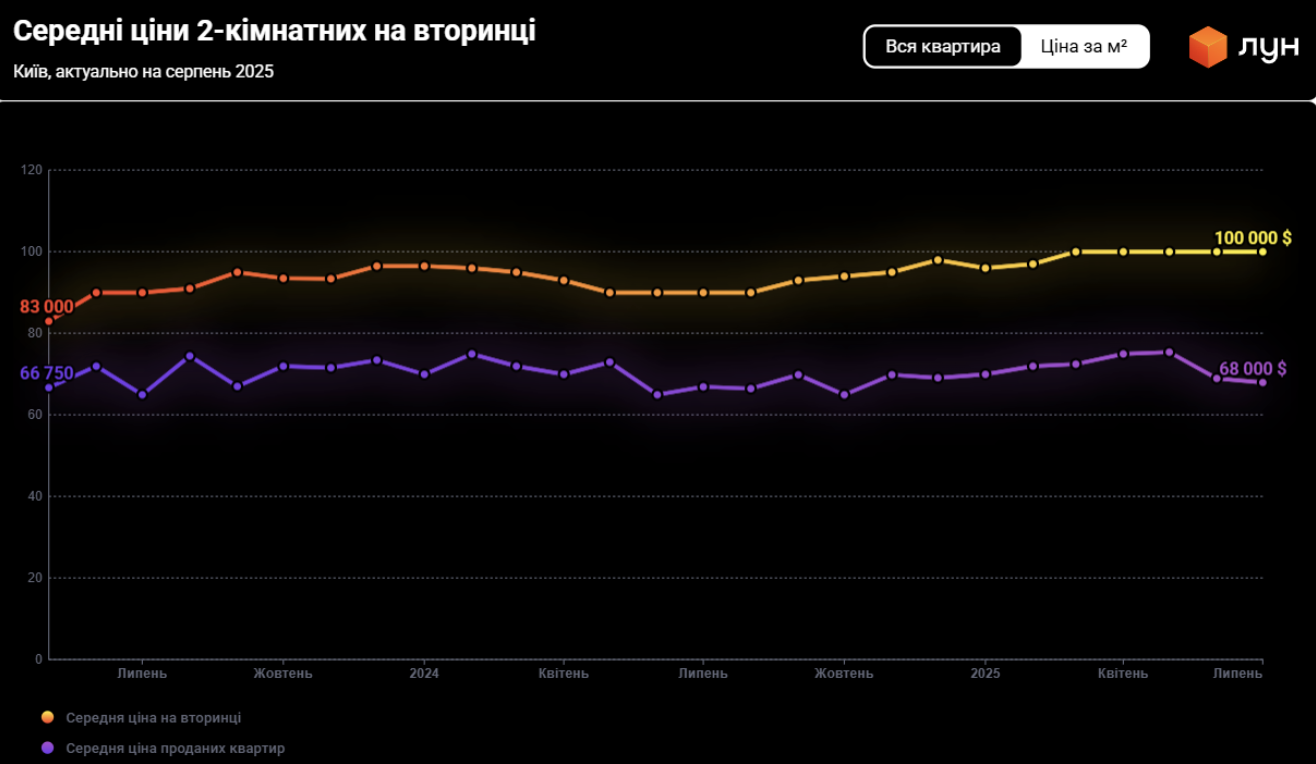Viewport: 1316px width, 764px height.
Task: Click the "ЛУН" brand name text
Action: pyautogui.click(x=1268, y=48)
